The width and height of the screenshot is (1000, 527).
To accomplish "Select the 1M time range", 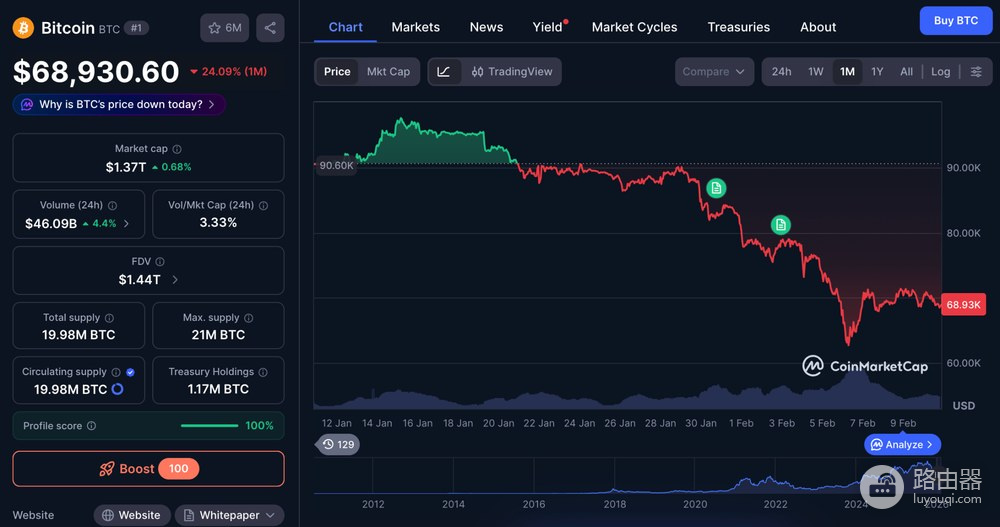I will [847, 71].
